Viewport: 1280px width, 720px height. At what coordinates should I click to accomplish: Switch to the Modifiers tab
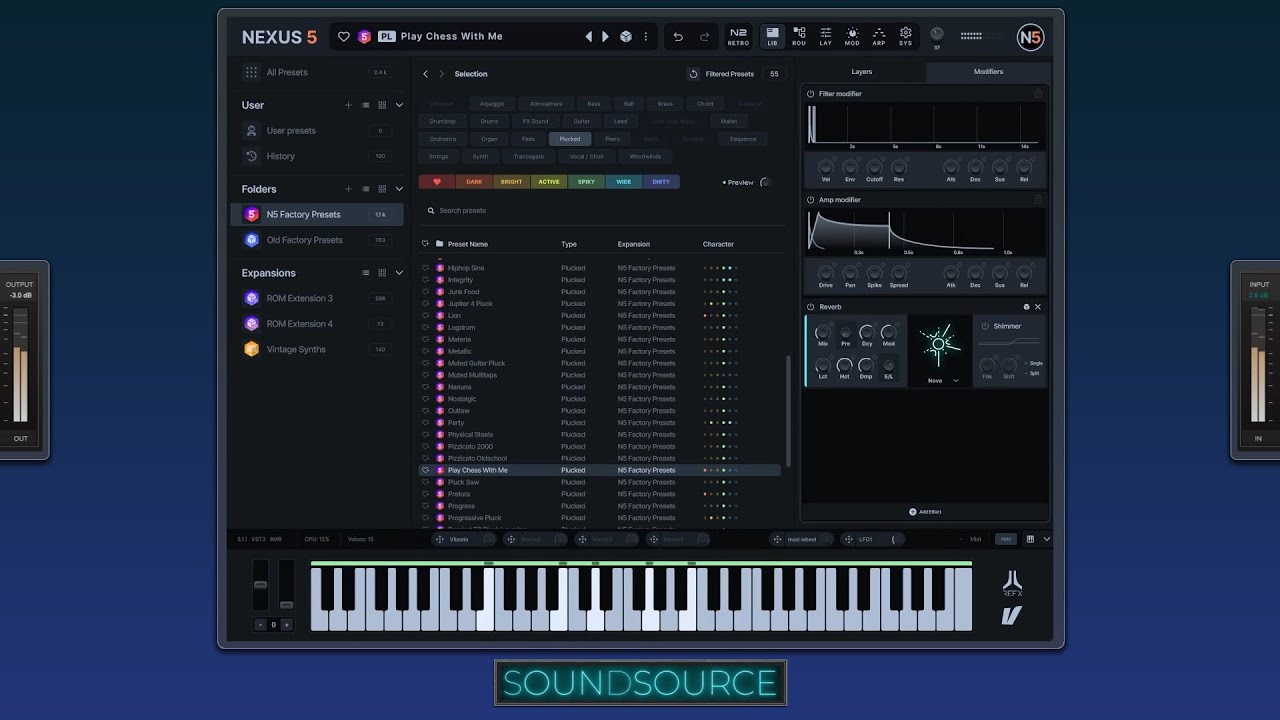pyautogui.click(x=988, y=72)
